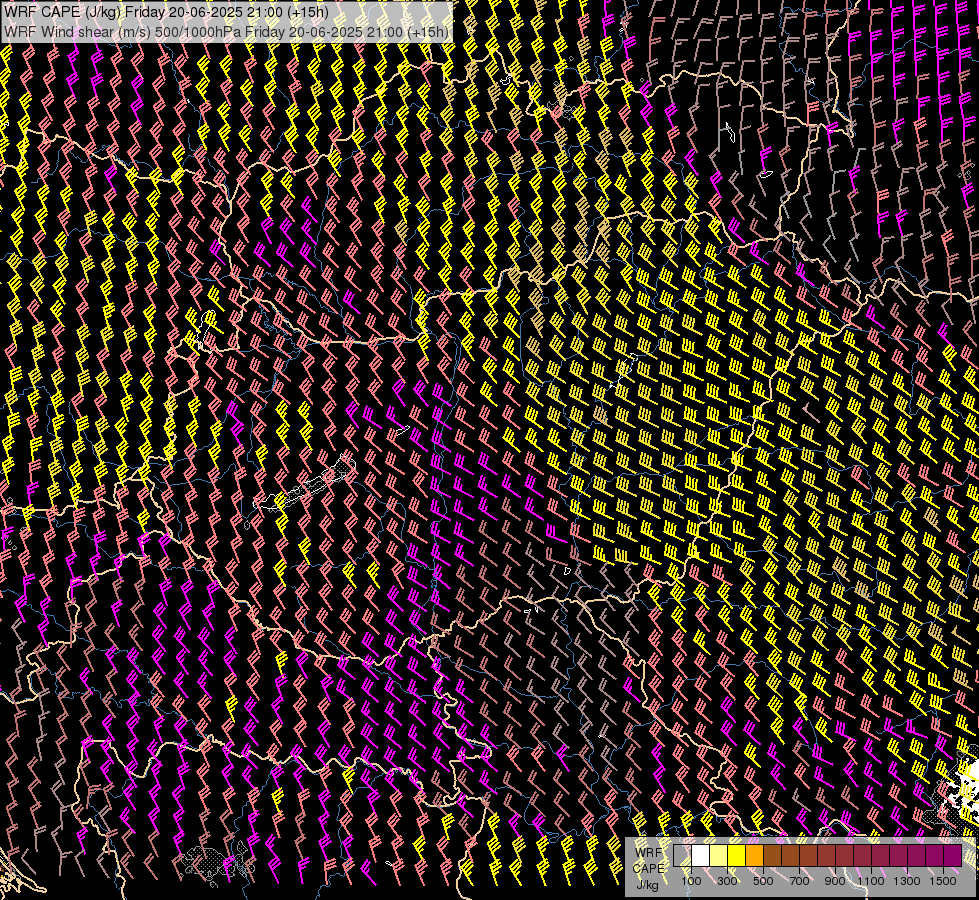Click the 700 value on the legend
979x900 pixels.
click(799, 881)
